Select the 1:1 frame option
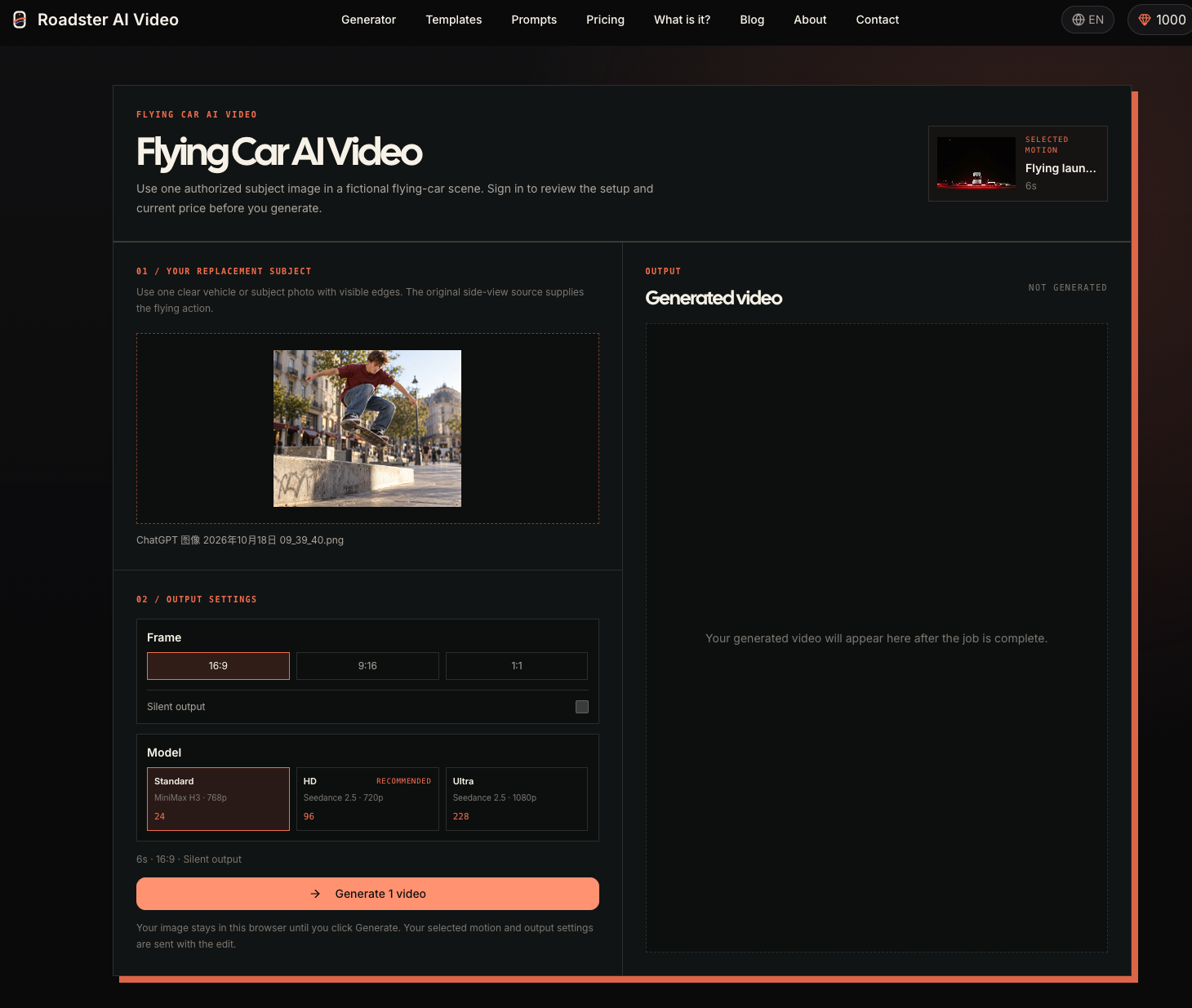Image resolution: width=1192 pixels, height=1008 pixels. coord(517,666)
